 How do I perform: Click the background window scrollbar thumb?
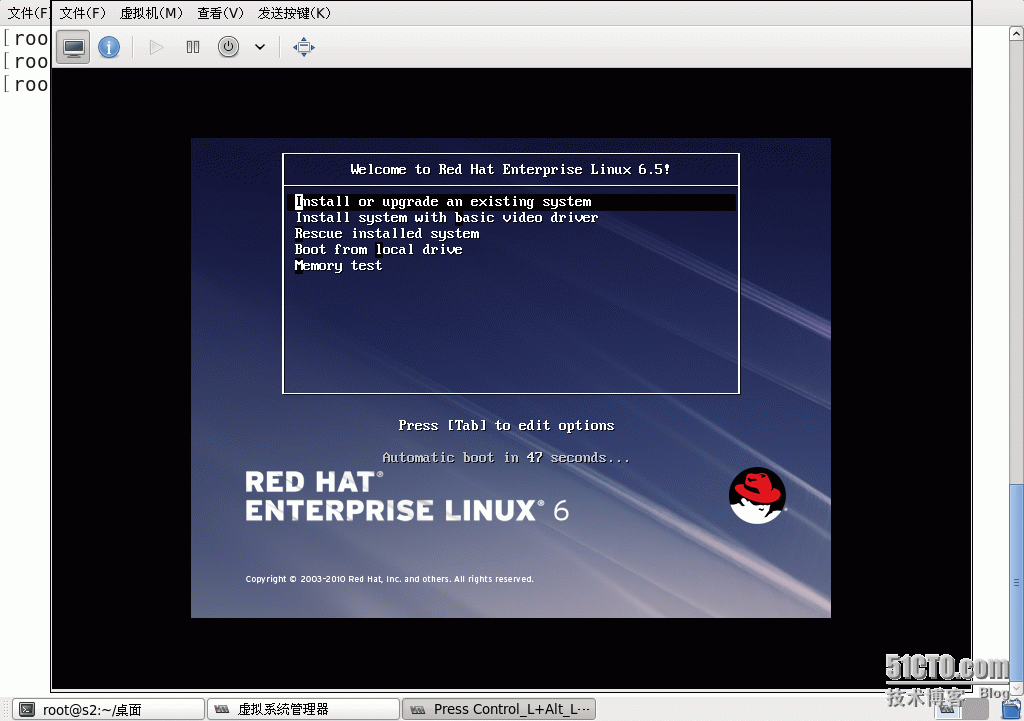click(x=1016, y=583)
